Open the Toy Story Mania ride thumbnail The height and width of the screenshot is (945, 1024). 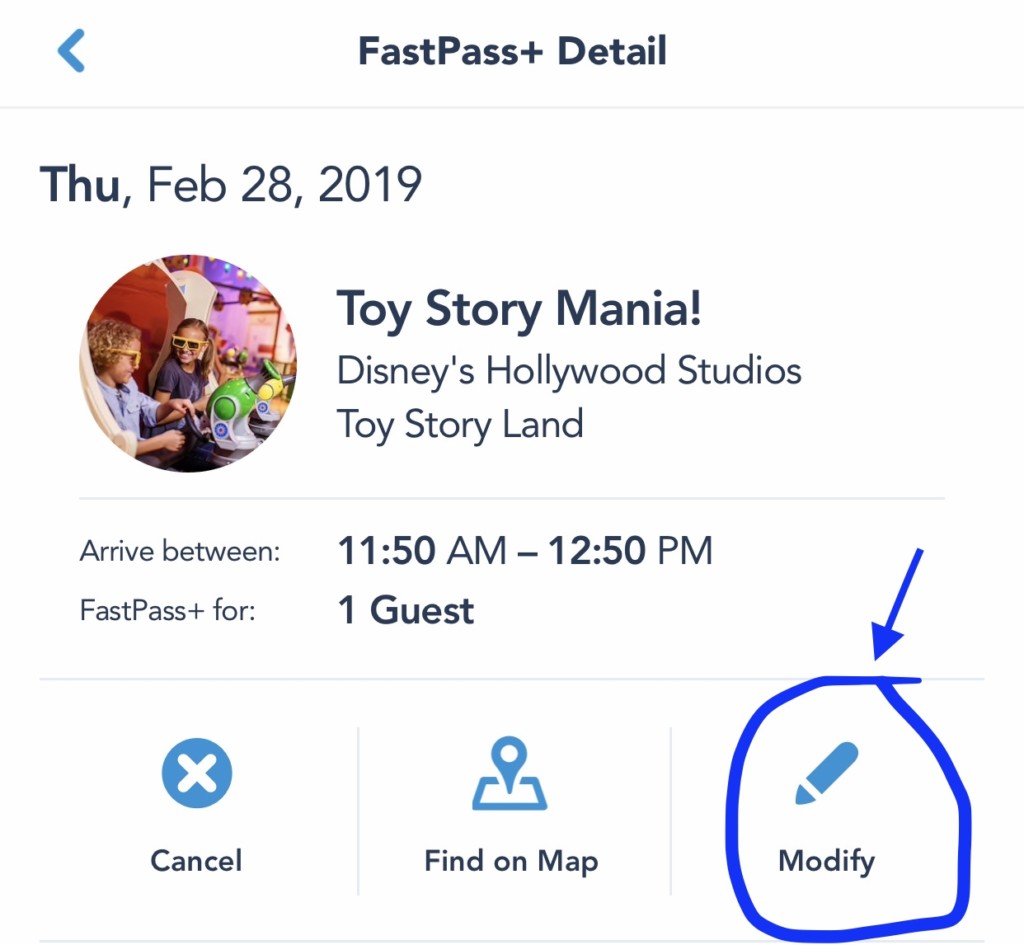188,363
